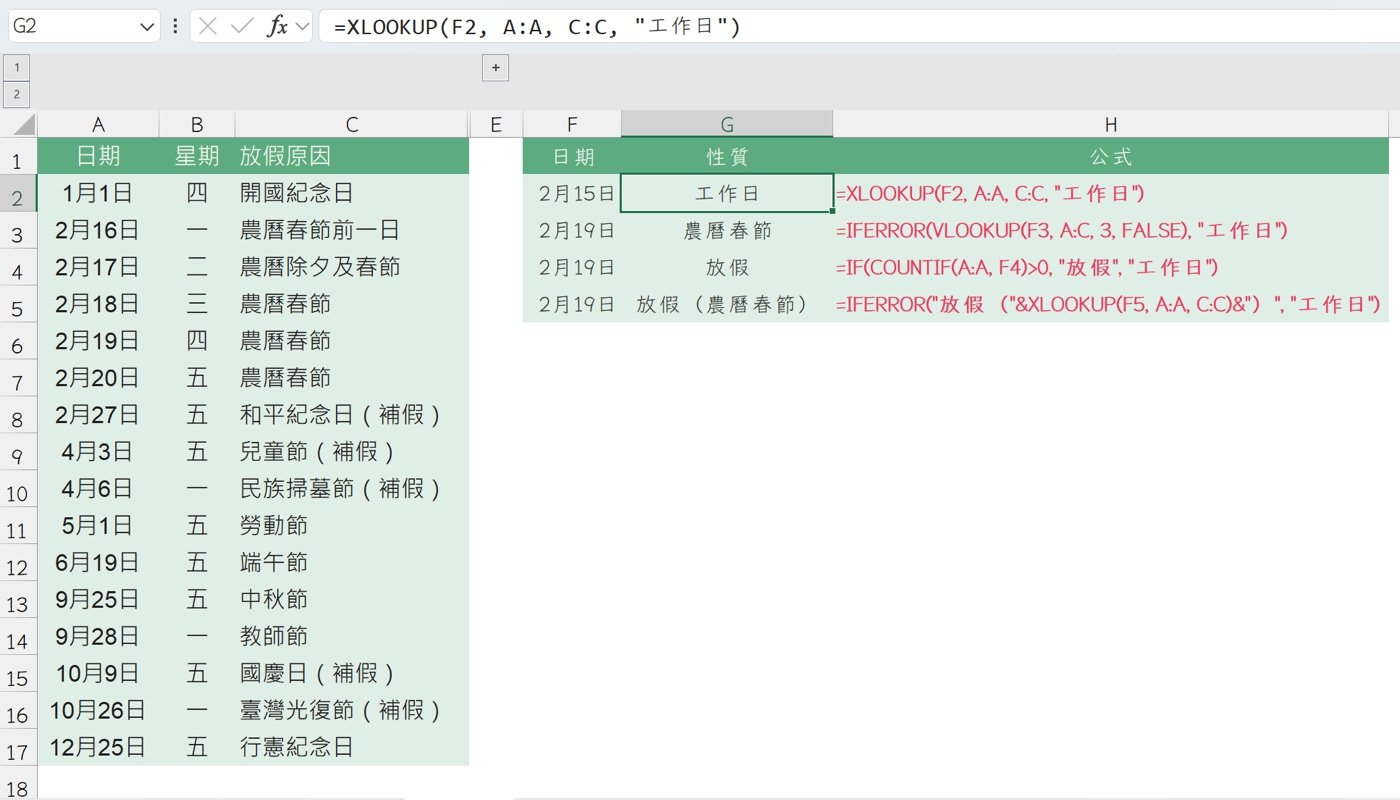1400x800 pixels.
Task: Select the 公式 header cell in column H
Action: [1111, 156]
